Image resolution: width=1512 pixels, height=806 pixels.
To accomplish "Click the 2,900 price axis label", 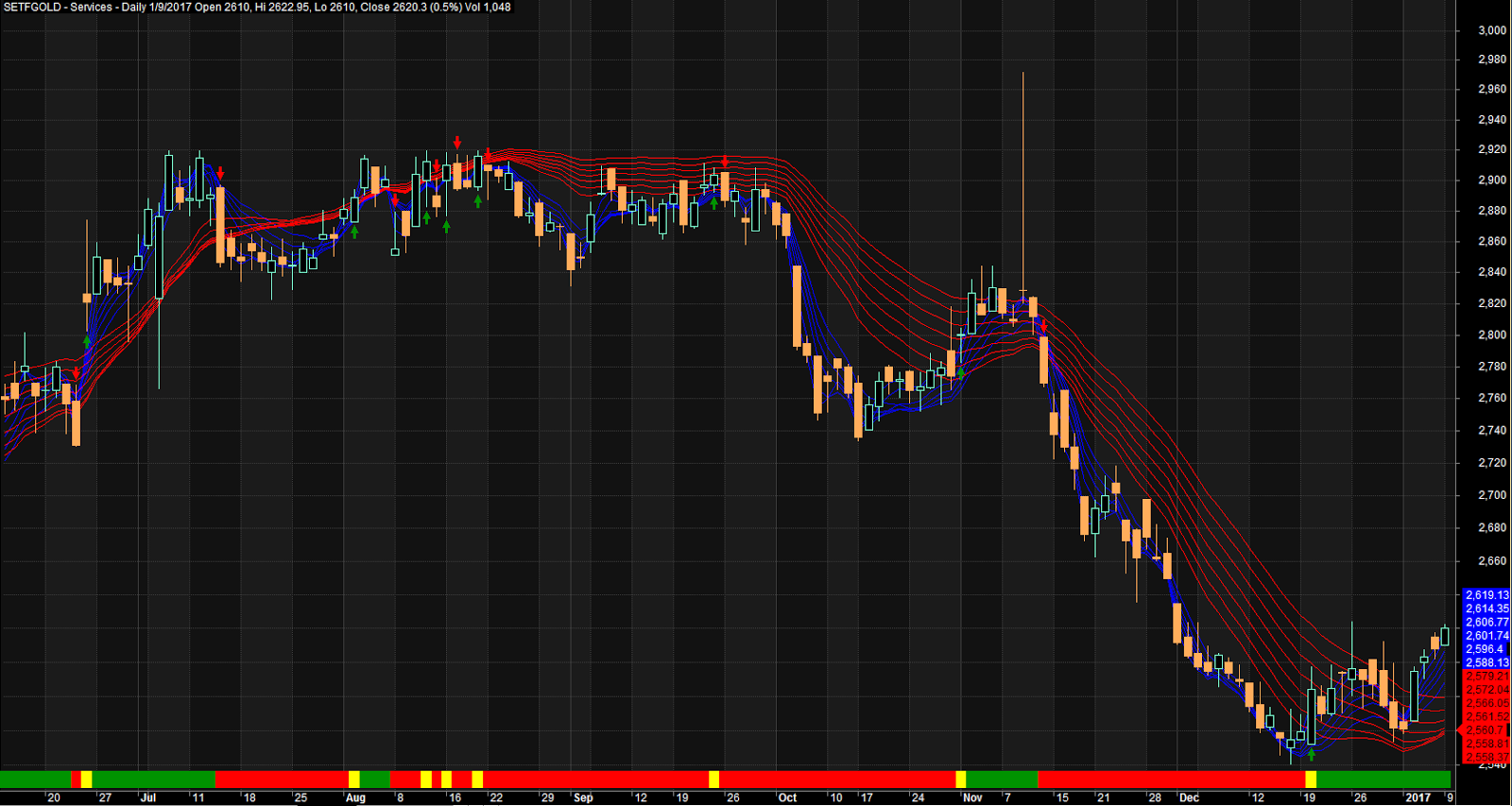I will [1492, 180].
